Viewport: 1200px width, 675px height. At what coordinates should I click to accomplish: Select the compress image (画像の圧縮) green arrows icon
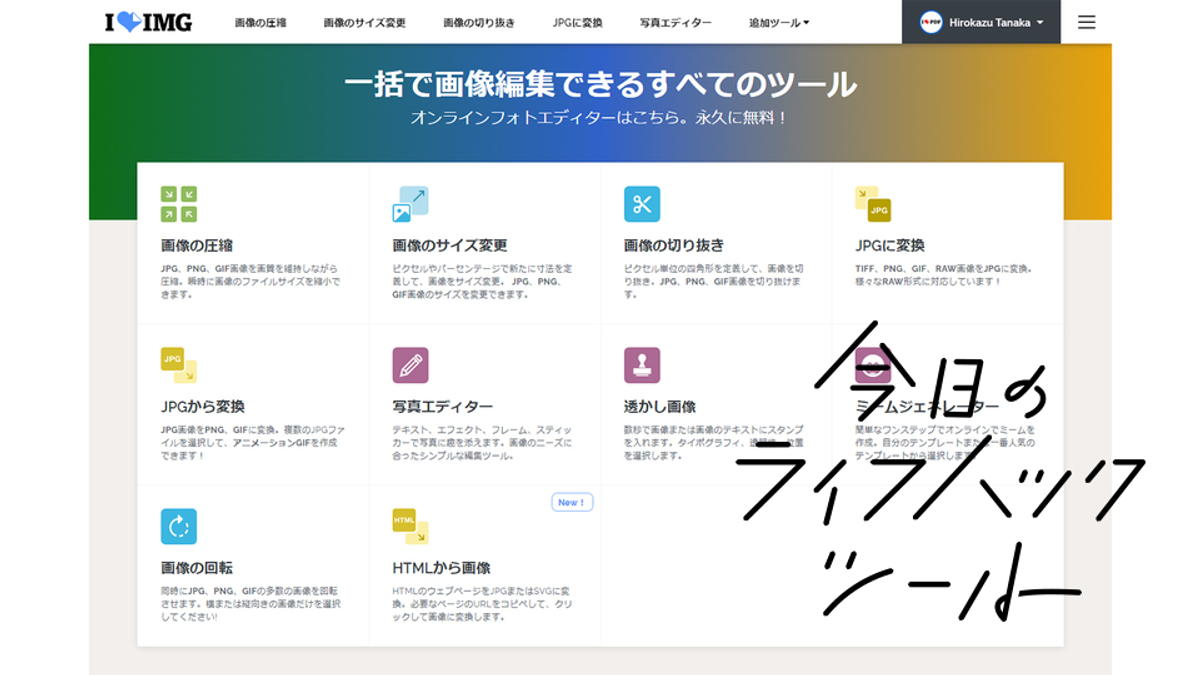point(179,204)
